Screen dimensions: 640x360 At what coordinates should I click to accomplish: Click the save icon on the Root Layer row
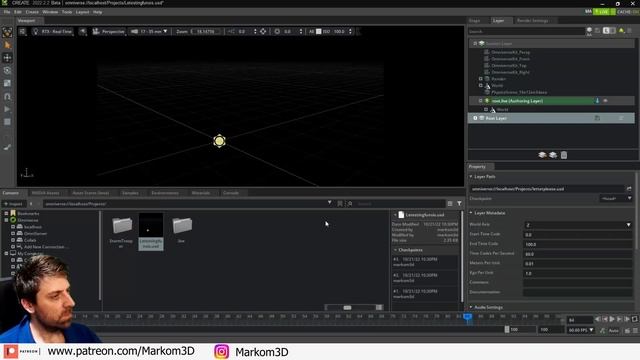coord(597,118)
